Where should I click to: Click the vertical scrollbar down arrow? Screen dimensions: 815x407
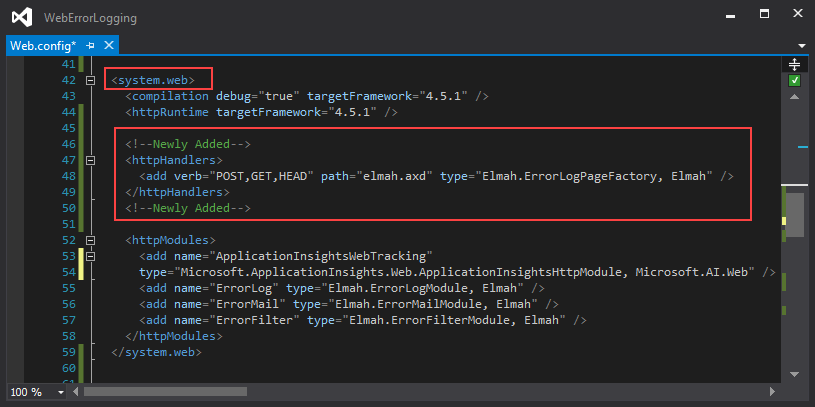794,374
